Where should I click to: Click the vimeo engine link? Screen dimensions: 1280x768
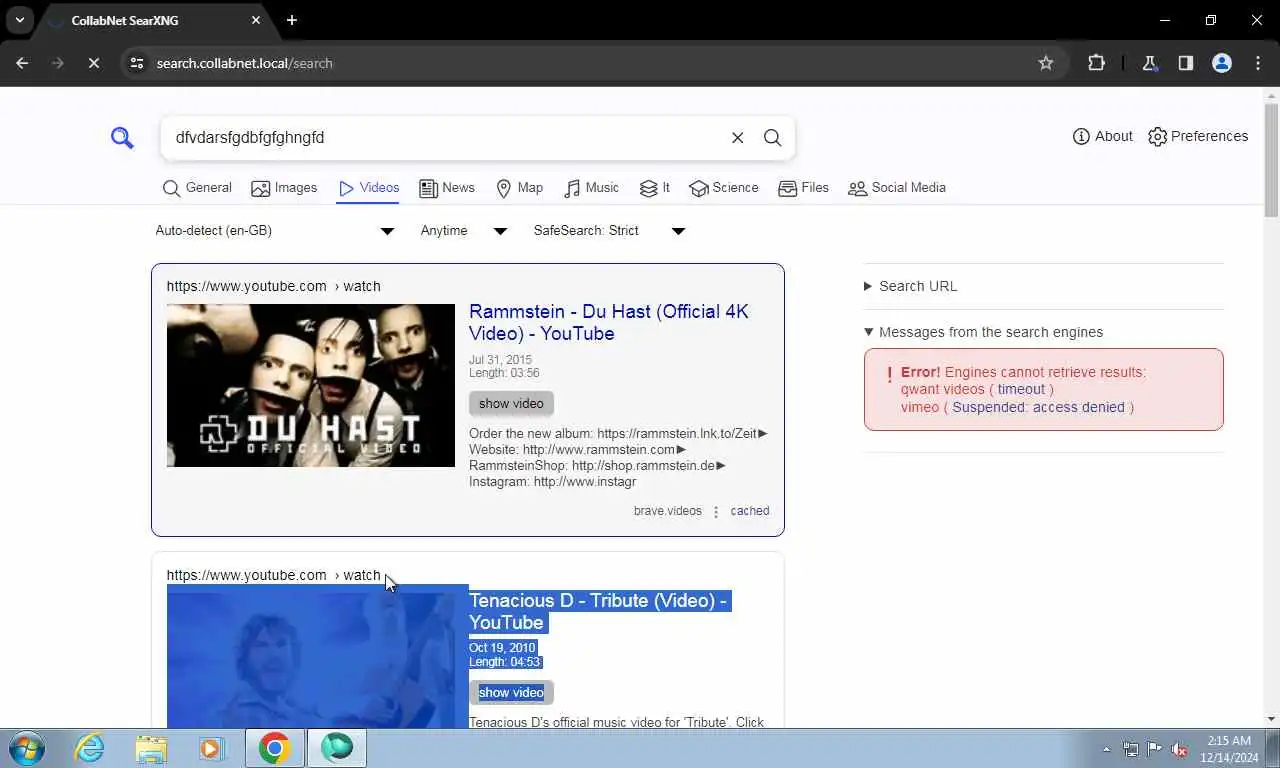[x=920, y=407]
